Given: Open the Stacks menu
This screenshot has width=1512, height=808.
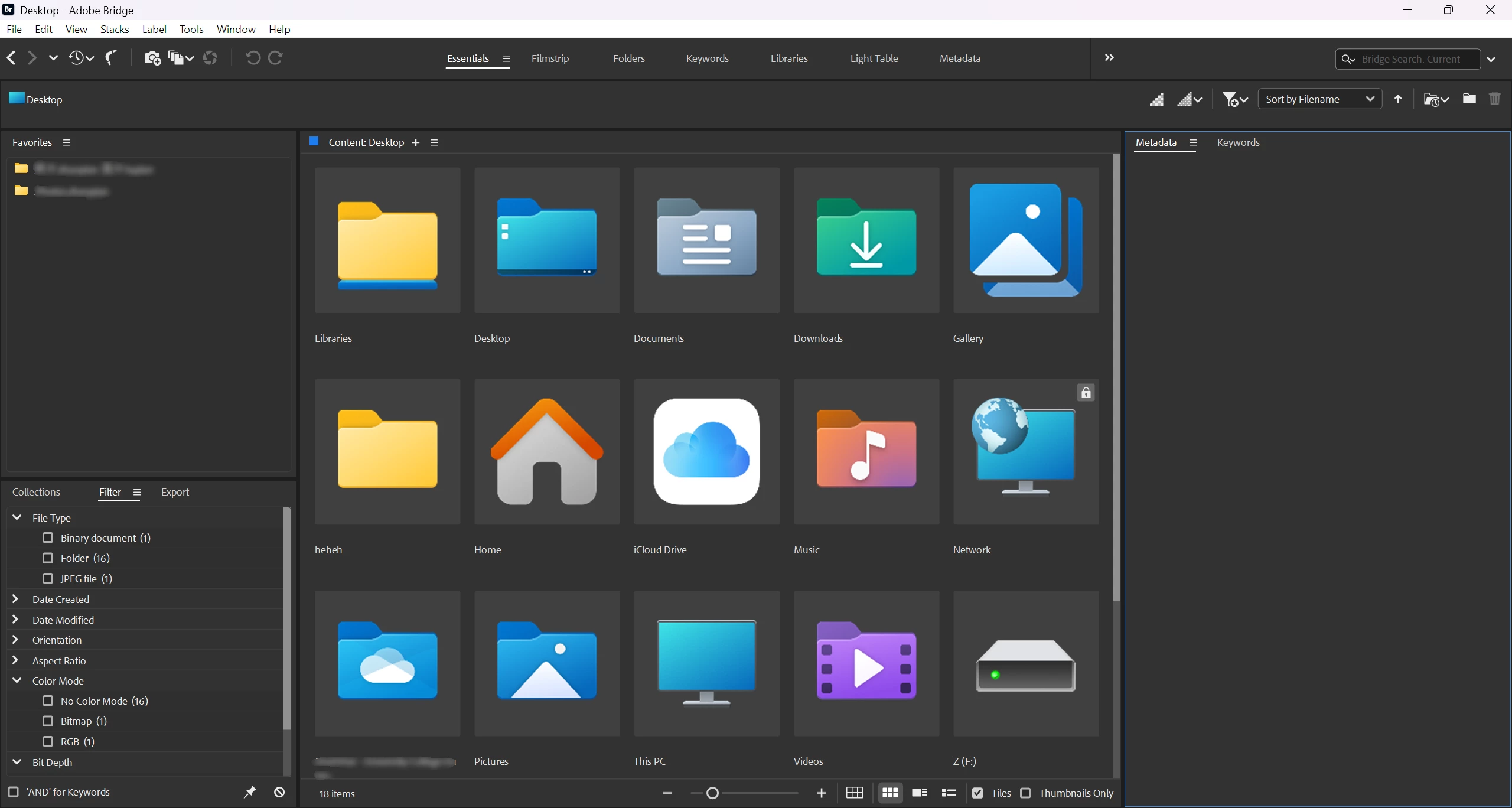Looking at the screenshot, I should (x=115, y=30).
